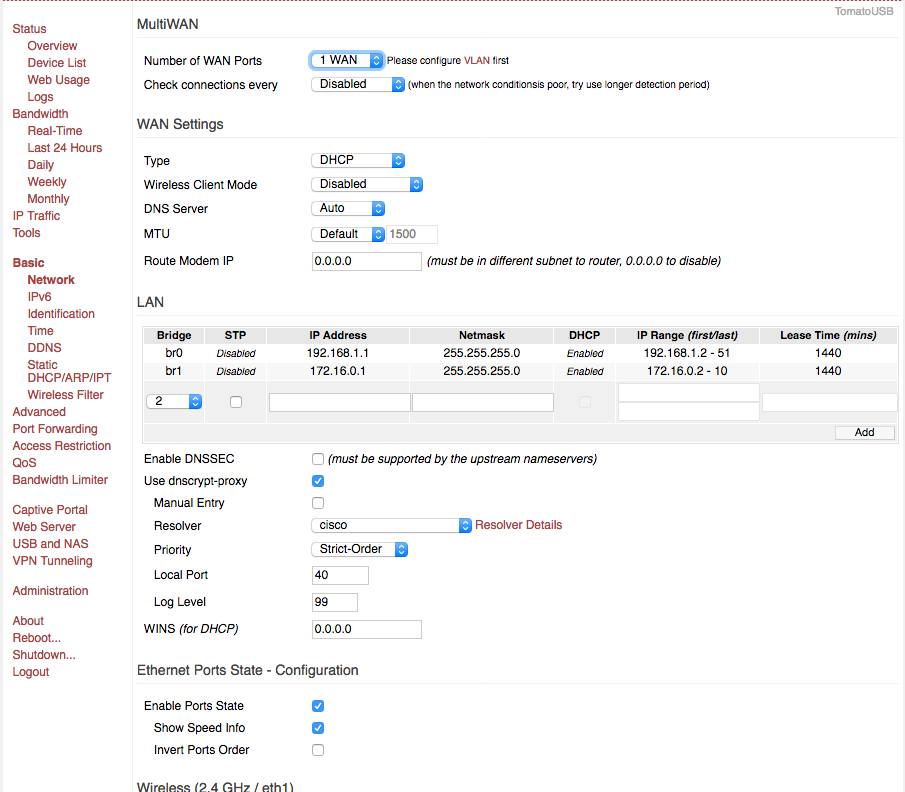Expand the Strict-Order Priority dropdown

(x=358, y=548)
